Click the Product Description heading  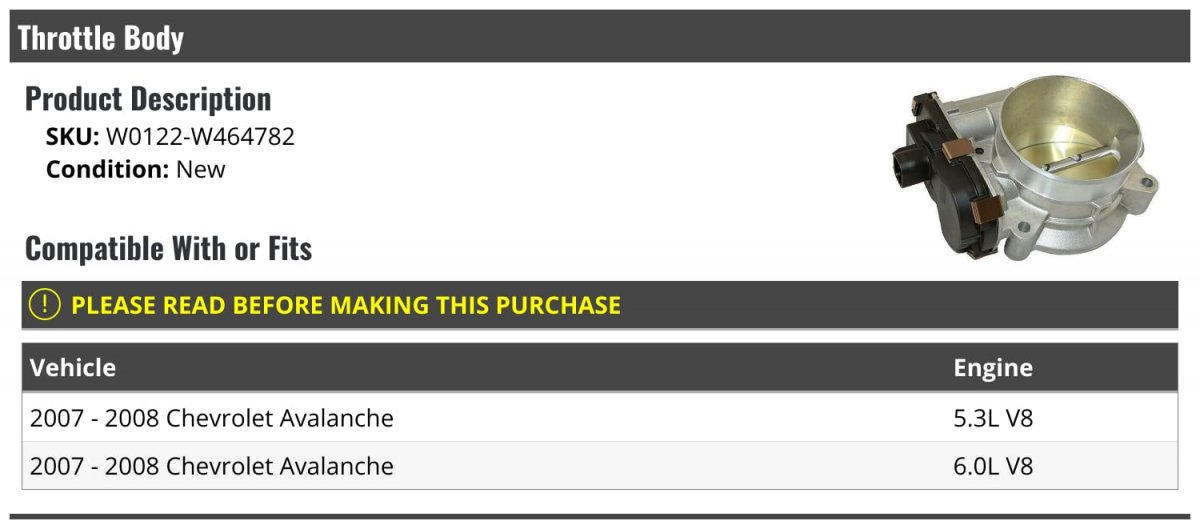(148, 99)
